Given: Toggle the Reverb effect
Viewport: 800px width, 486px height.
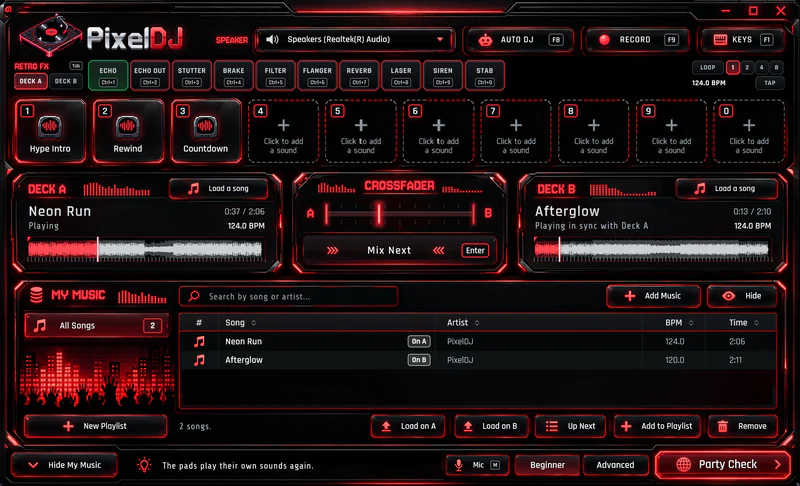Looking at the screenshot, I should click(x=359, y=75).
